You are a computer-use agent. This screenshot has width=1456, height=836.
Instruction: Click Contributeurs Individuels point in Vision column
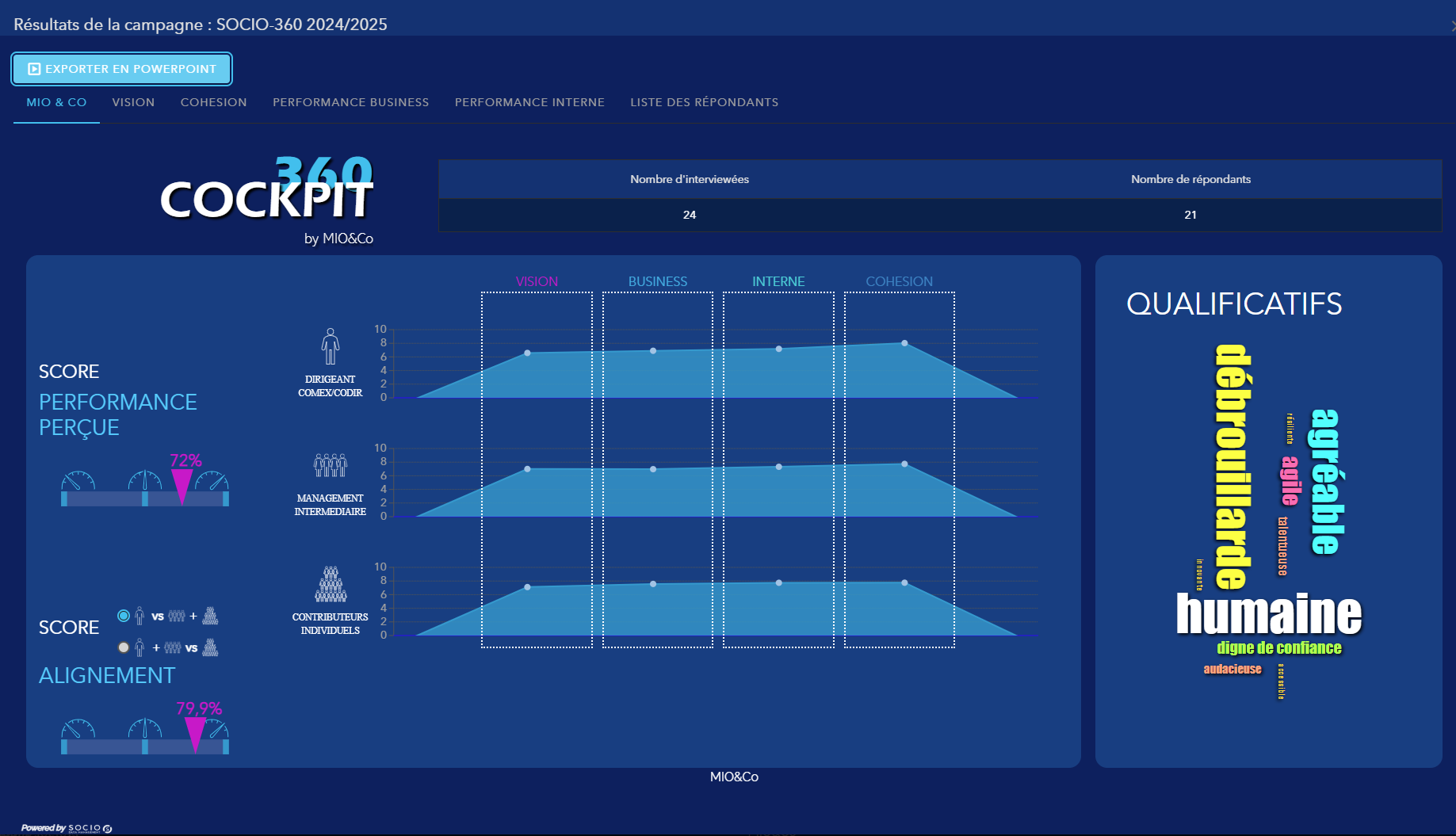point(527,587)
